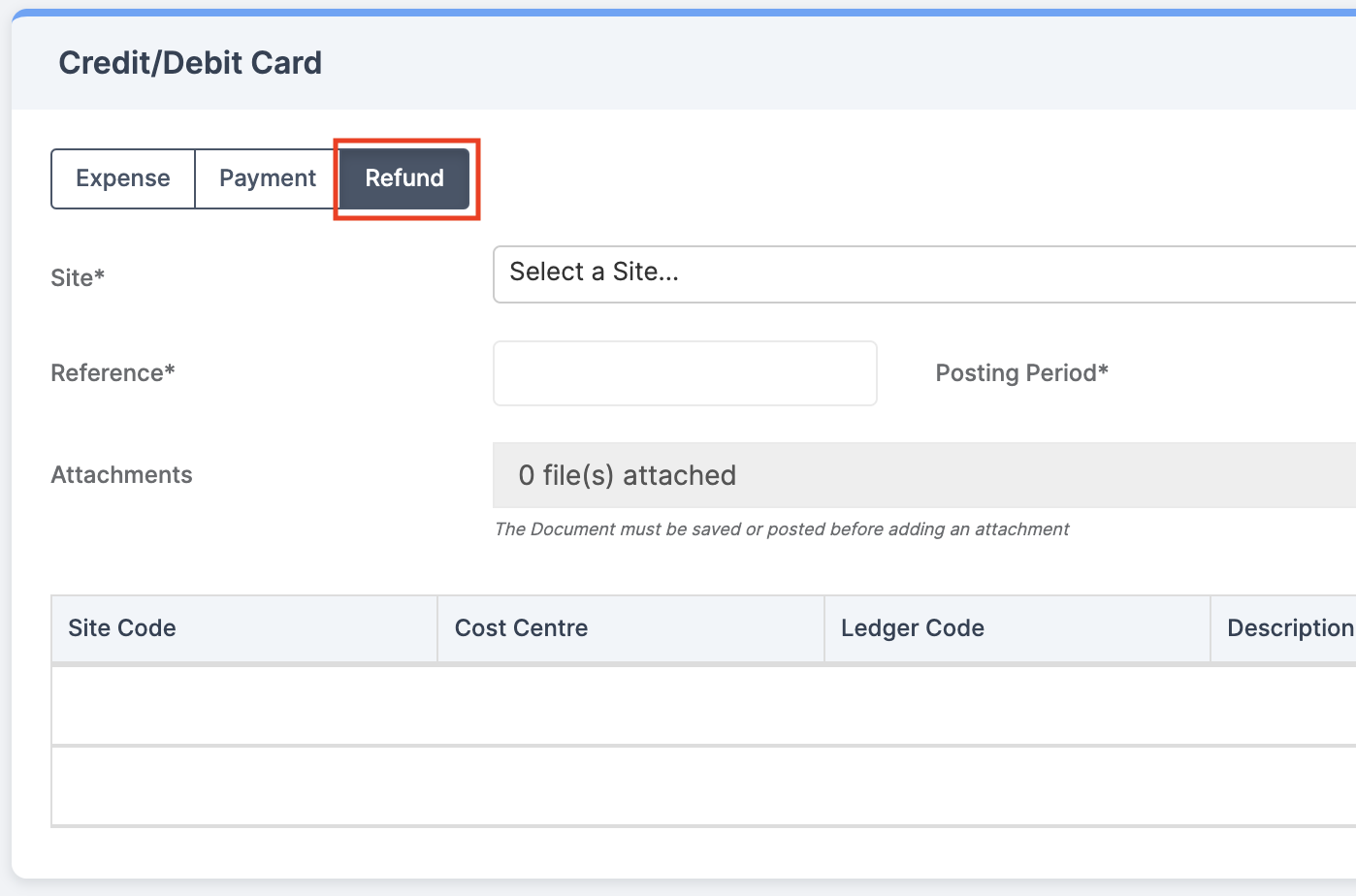Click the Site* field label
This screenshot has width=1356, height=896.
coord(78,278)
